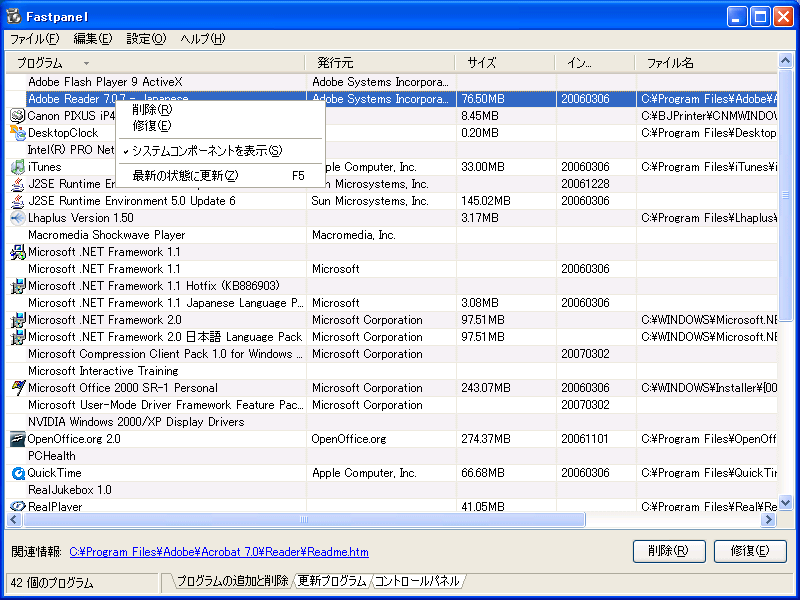The height and width of the screenshot is (600, 800).
Task: Click Java icon of J2SE Update 6 row
Action: [x=17, y=201]
